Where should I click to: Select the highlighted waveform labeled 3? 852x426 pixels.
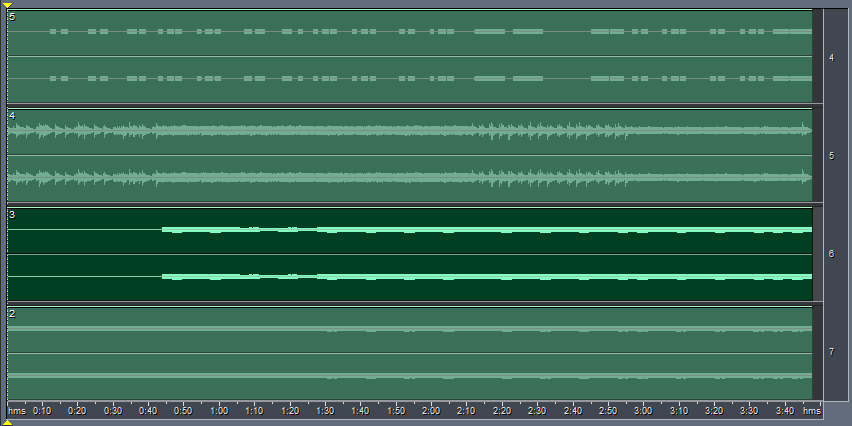click(x=410, y=254)
